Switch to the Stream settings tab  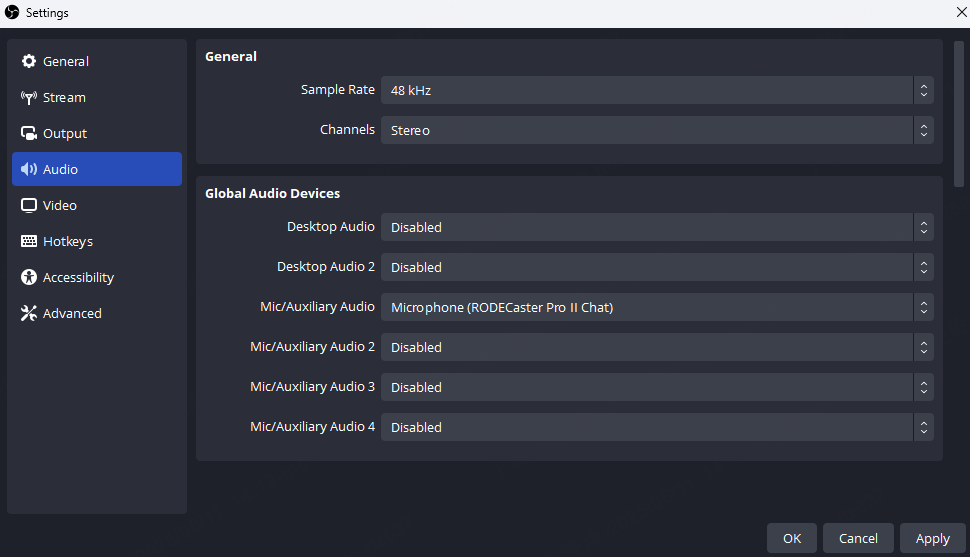[x=64, y=98]
